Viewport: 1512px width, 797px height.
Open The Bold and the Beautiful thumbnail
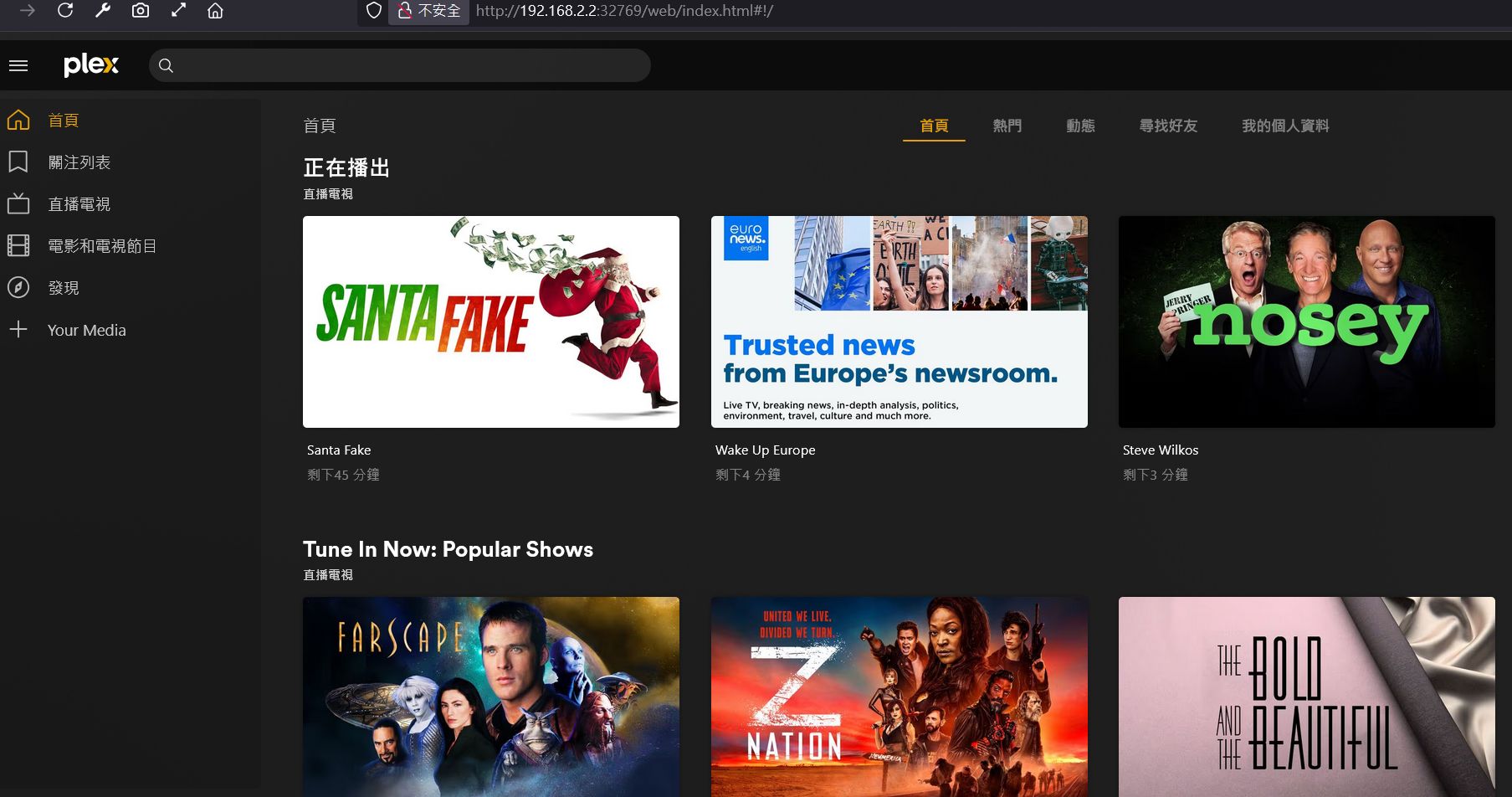pos(1307,697)
